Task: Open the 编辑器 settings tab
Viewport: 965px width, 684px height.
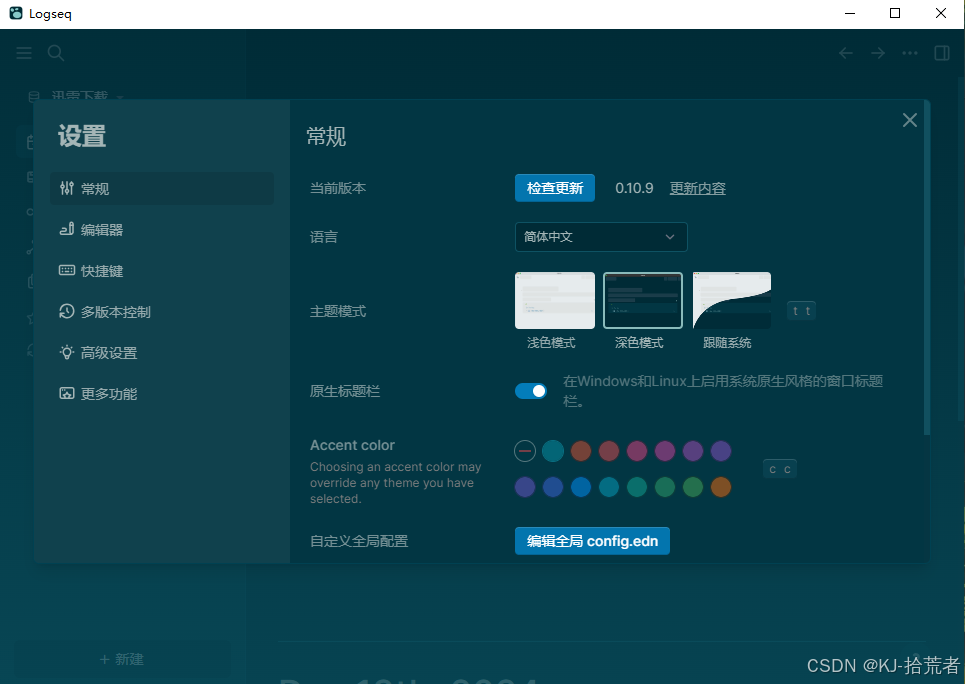Action: tap(162, 230)
